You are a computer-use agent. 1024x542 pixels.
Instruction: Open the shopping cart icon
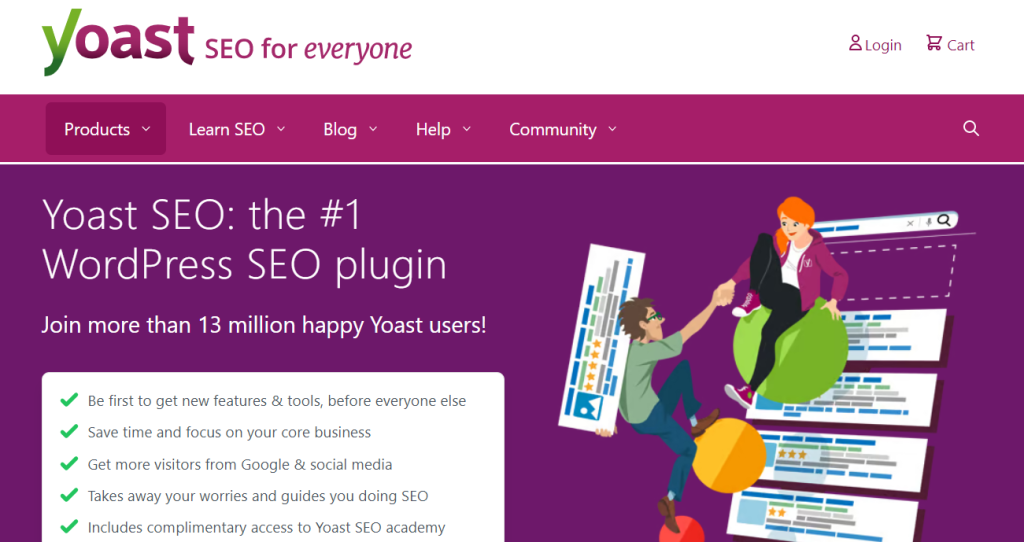tap(934, 43)
